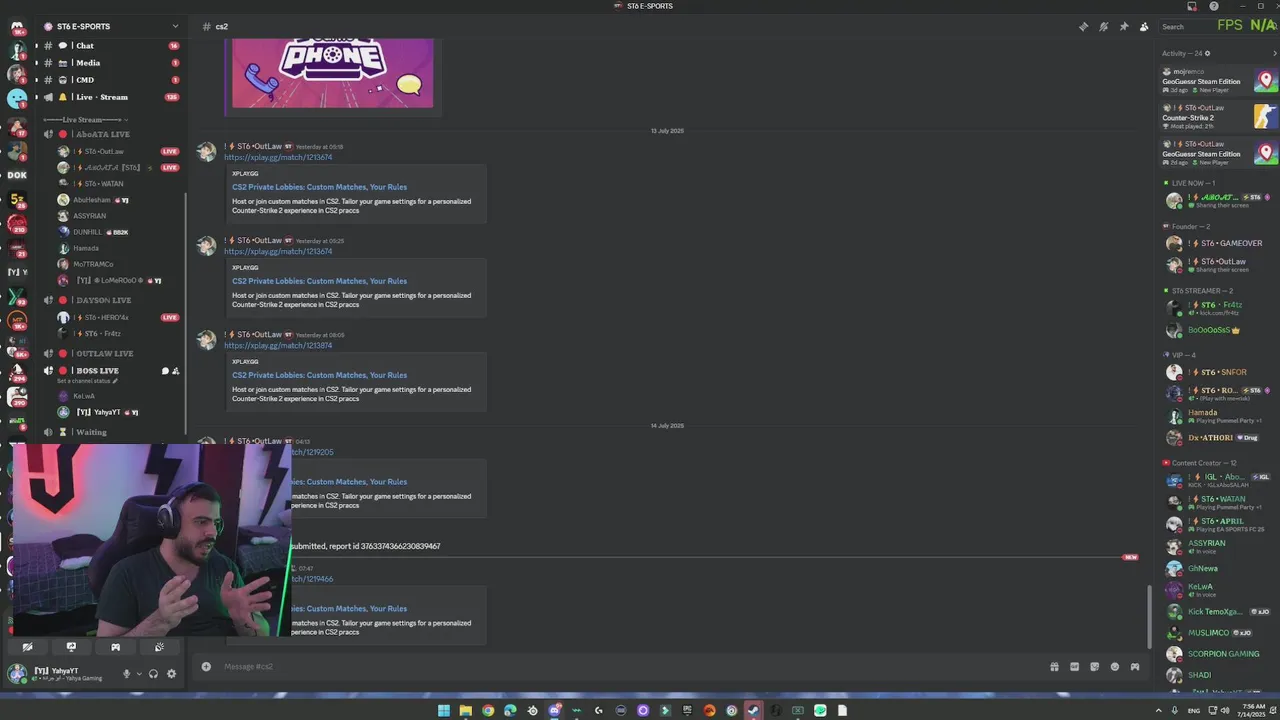Open the Game Phone image thumbnail
Viewport: 1280px width, 720px height.
333,73
